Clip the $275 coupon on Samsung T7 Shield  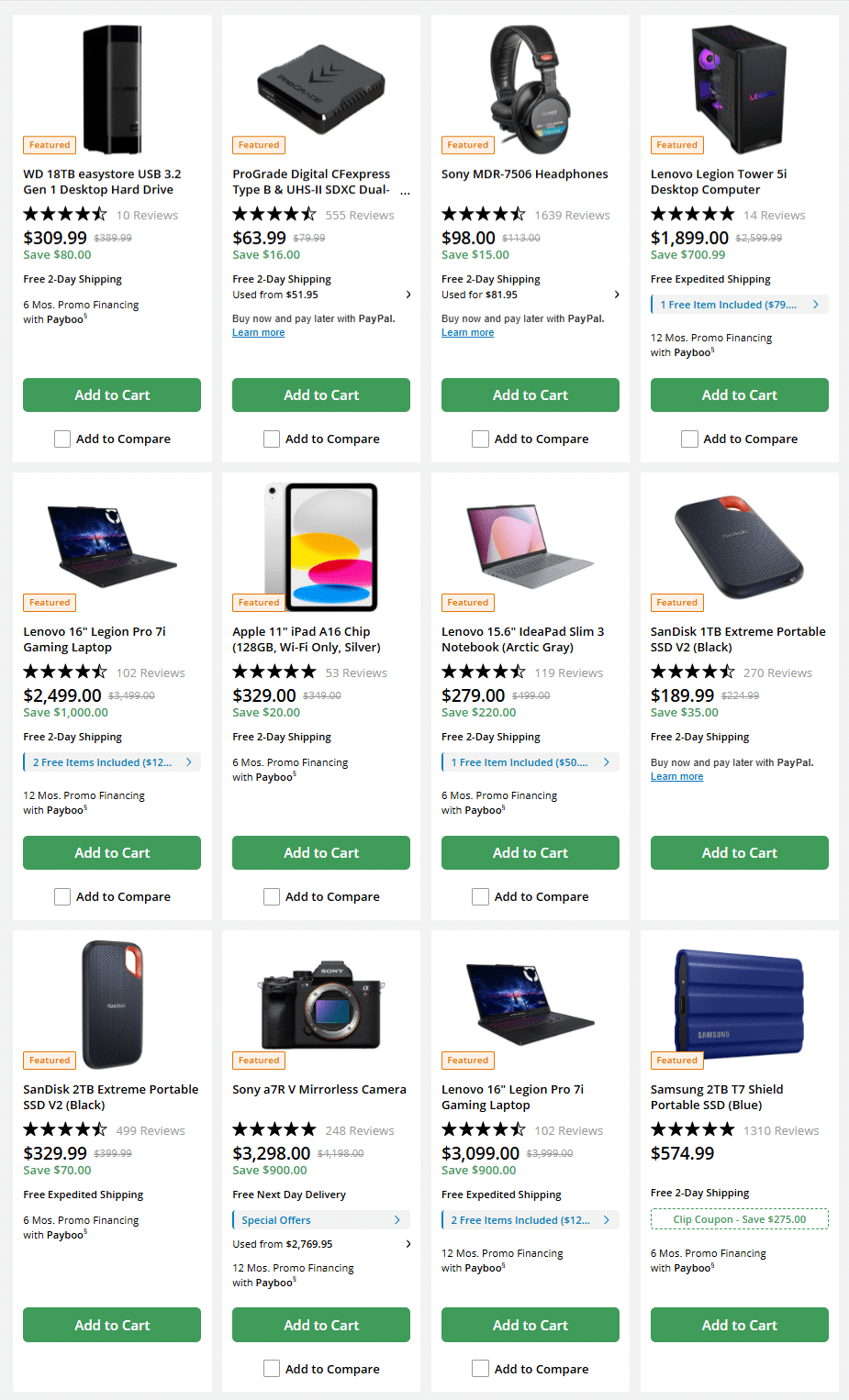(739, 1218)
